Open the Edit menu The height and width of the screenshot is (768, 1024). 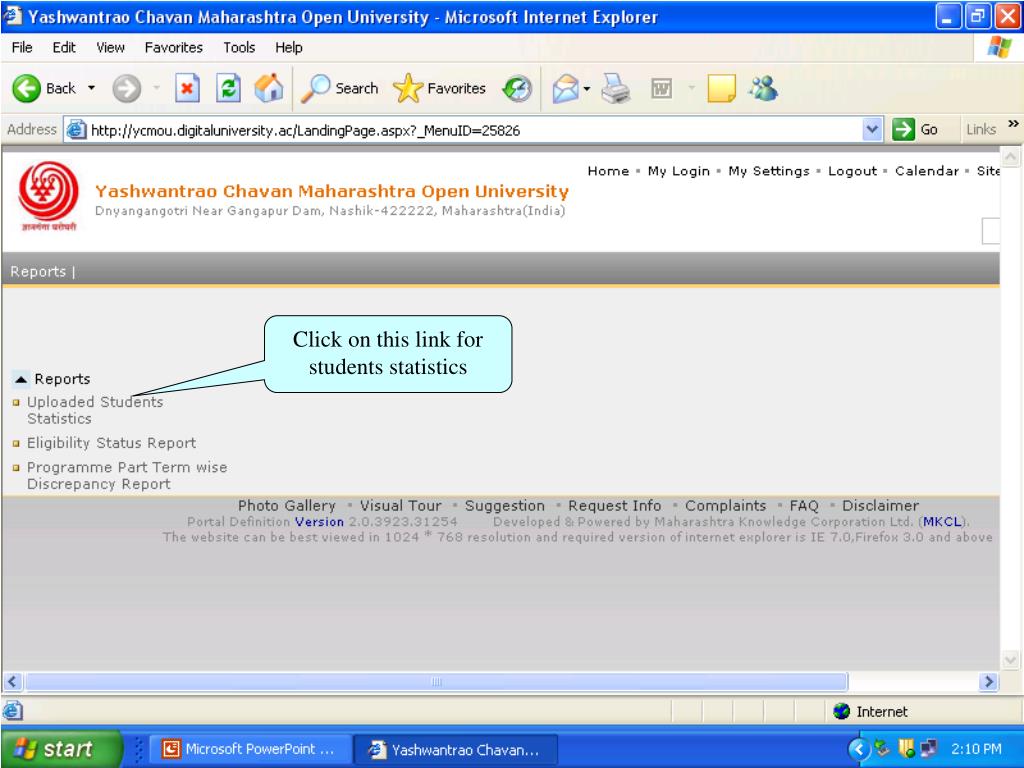coord(64,48)
